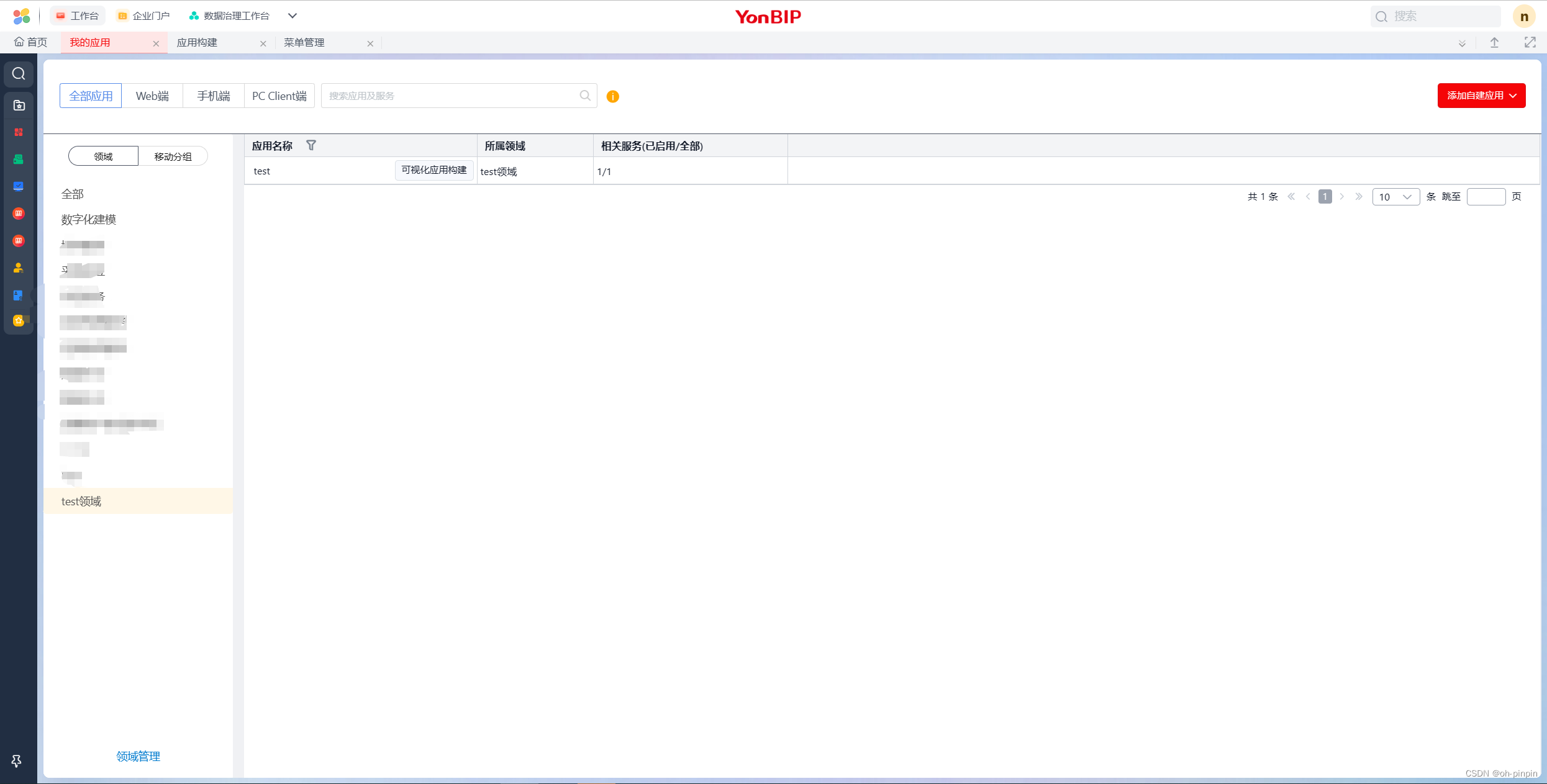
Task: Open the yellow user icon in sidebar
Action: pos(18,267)
